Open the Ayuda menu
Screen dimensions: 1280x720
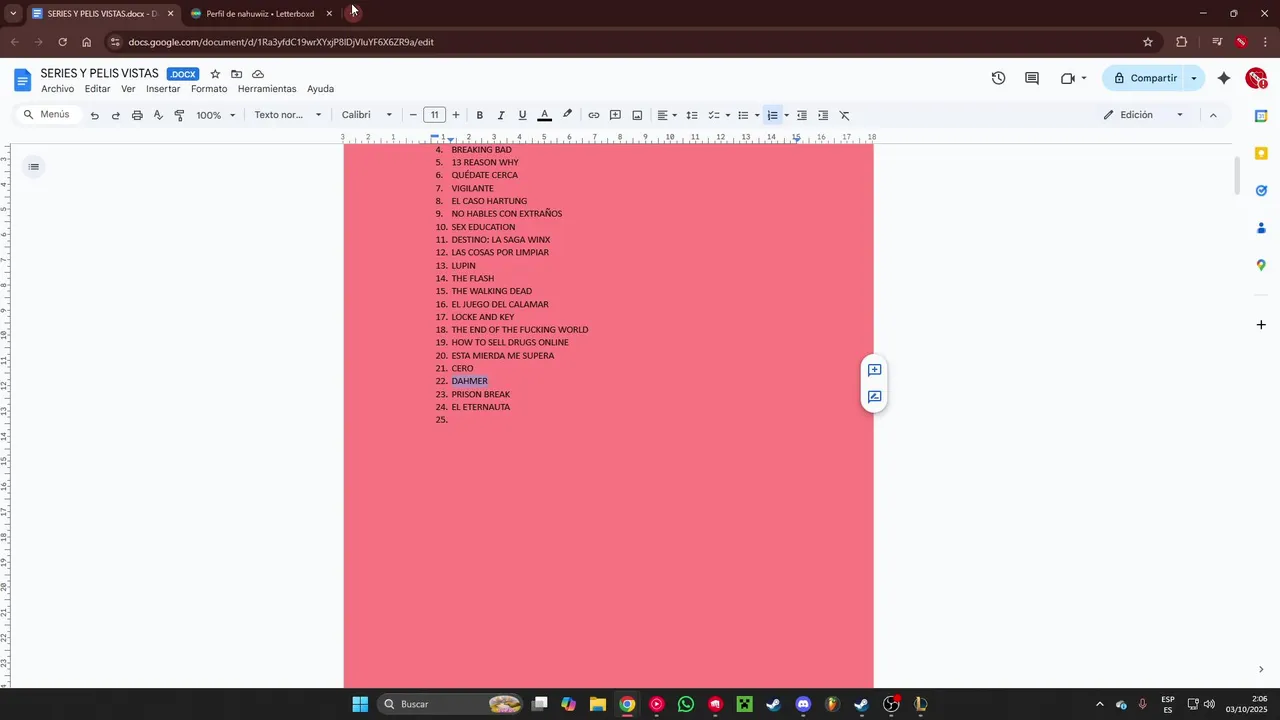click(x=320, y=89)
